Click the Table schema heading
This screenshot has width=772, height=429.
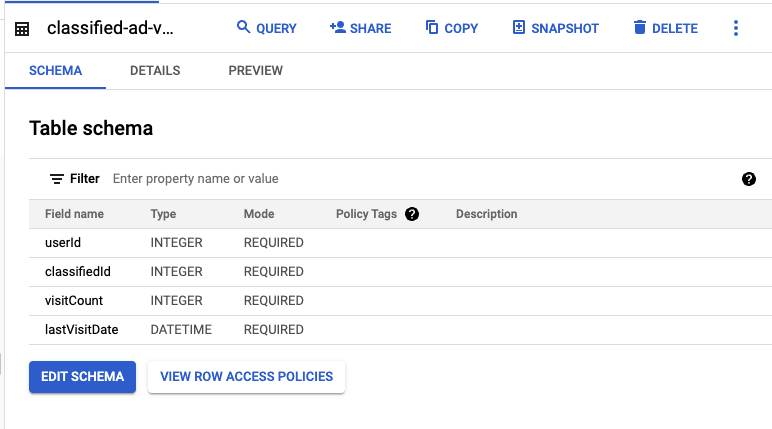pyautogui.click(x=91, y=128)
